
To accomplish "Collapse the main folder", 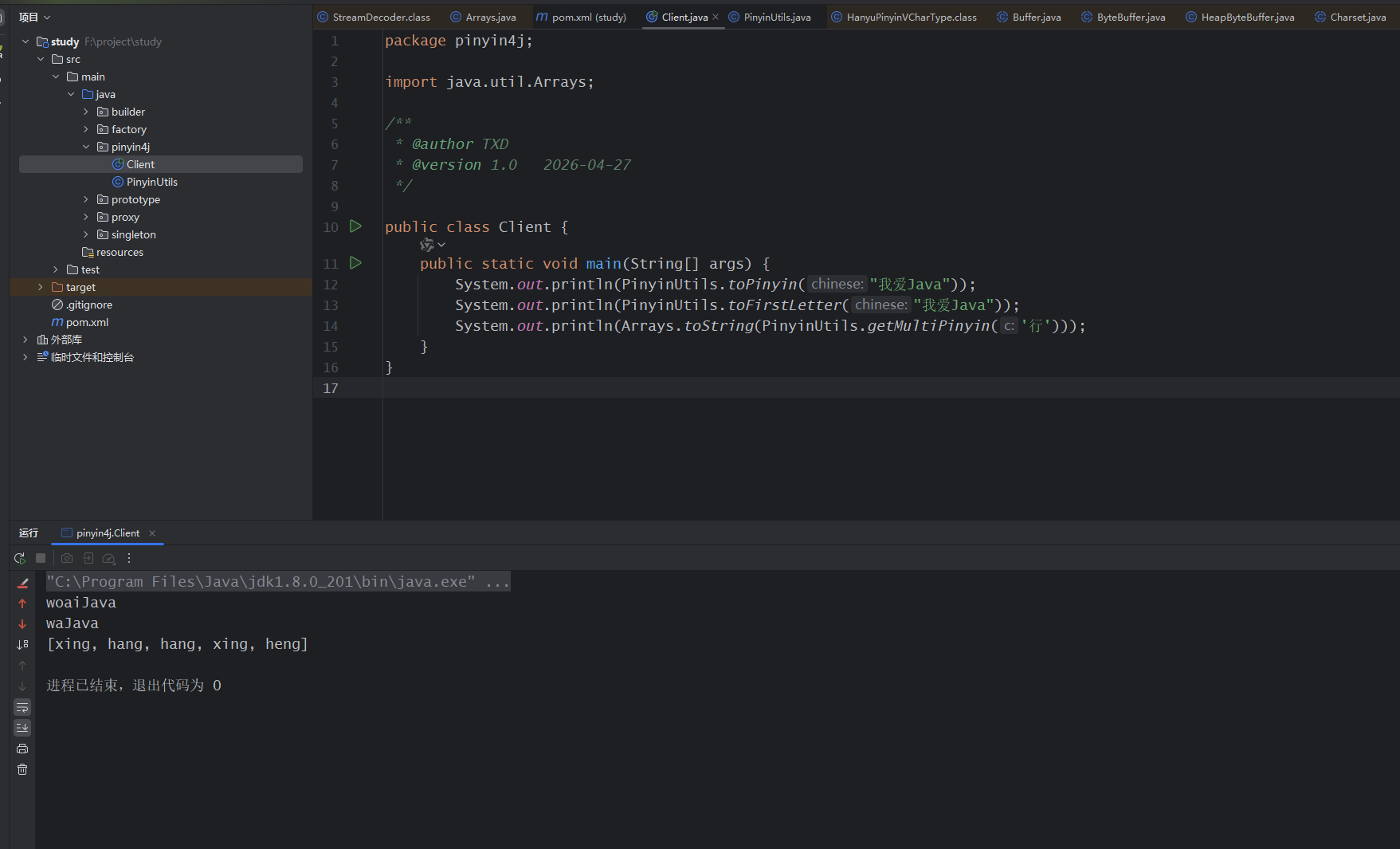I will pos(56,77).
